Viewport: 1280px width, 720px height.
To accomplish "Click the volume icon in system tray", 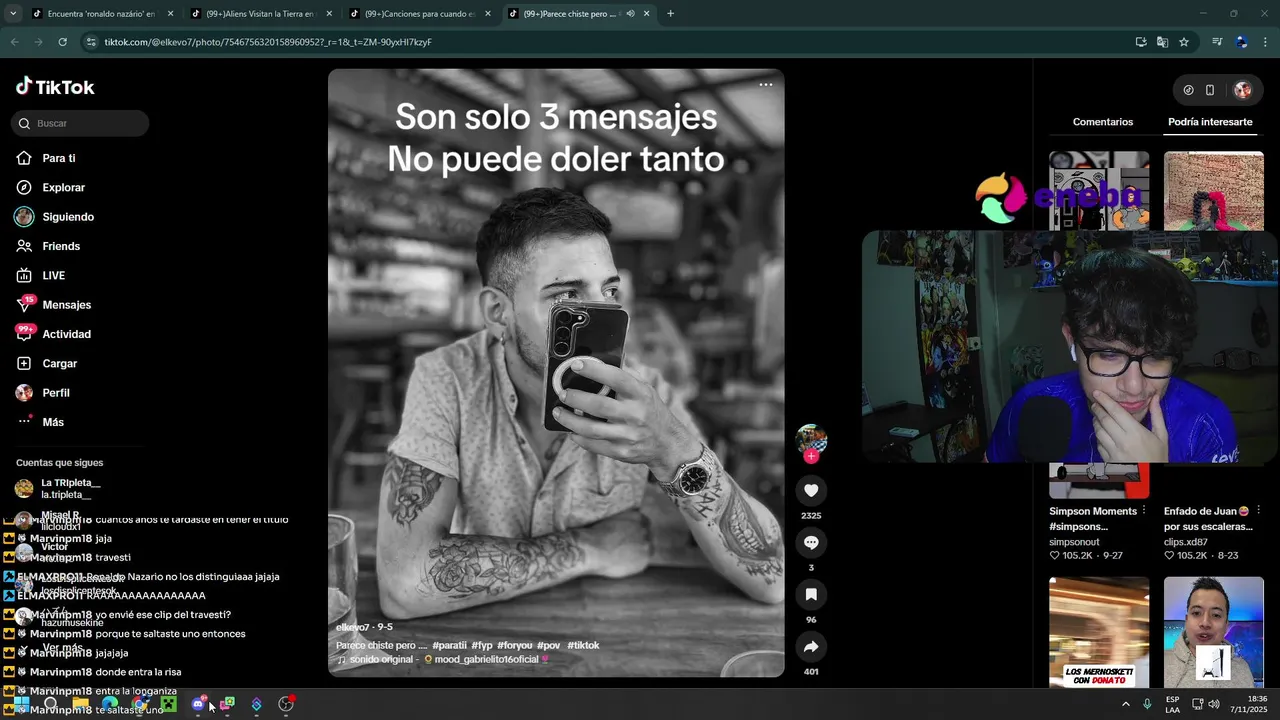I will tap(1213, 704).
